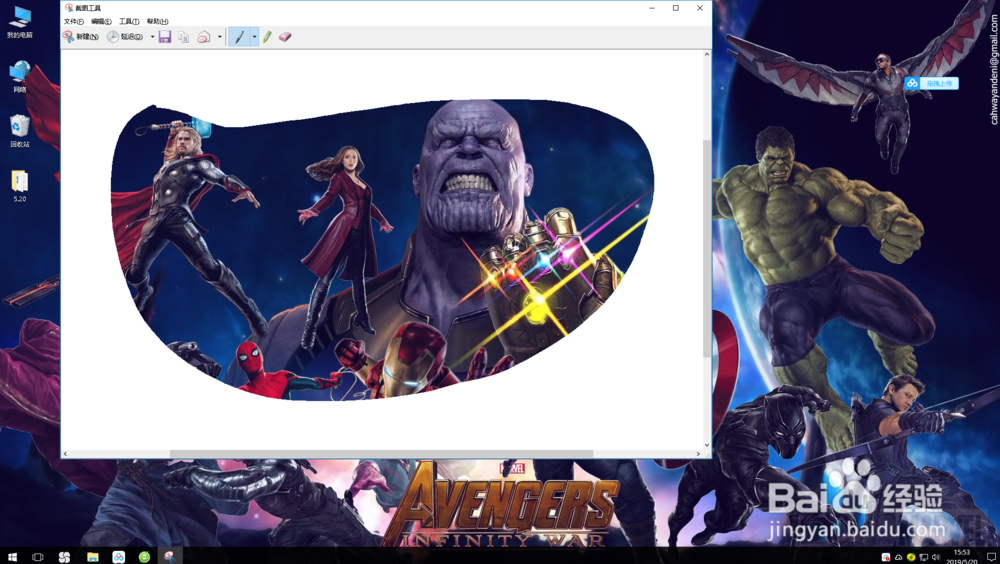Save the snip with the floppy icon

click(165, 37)
